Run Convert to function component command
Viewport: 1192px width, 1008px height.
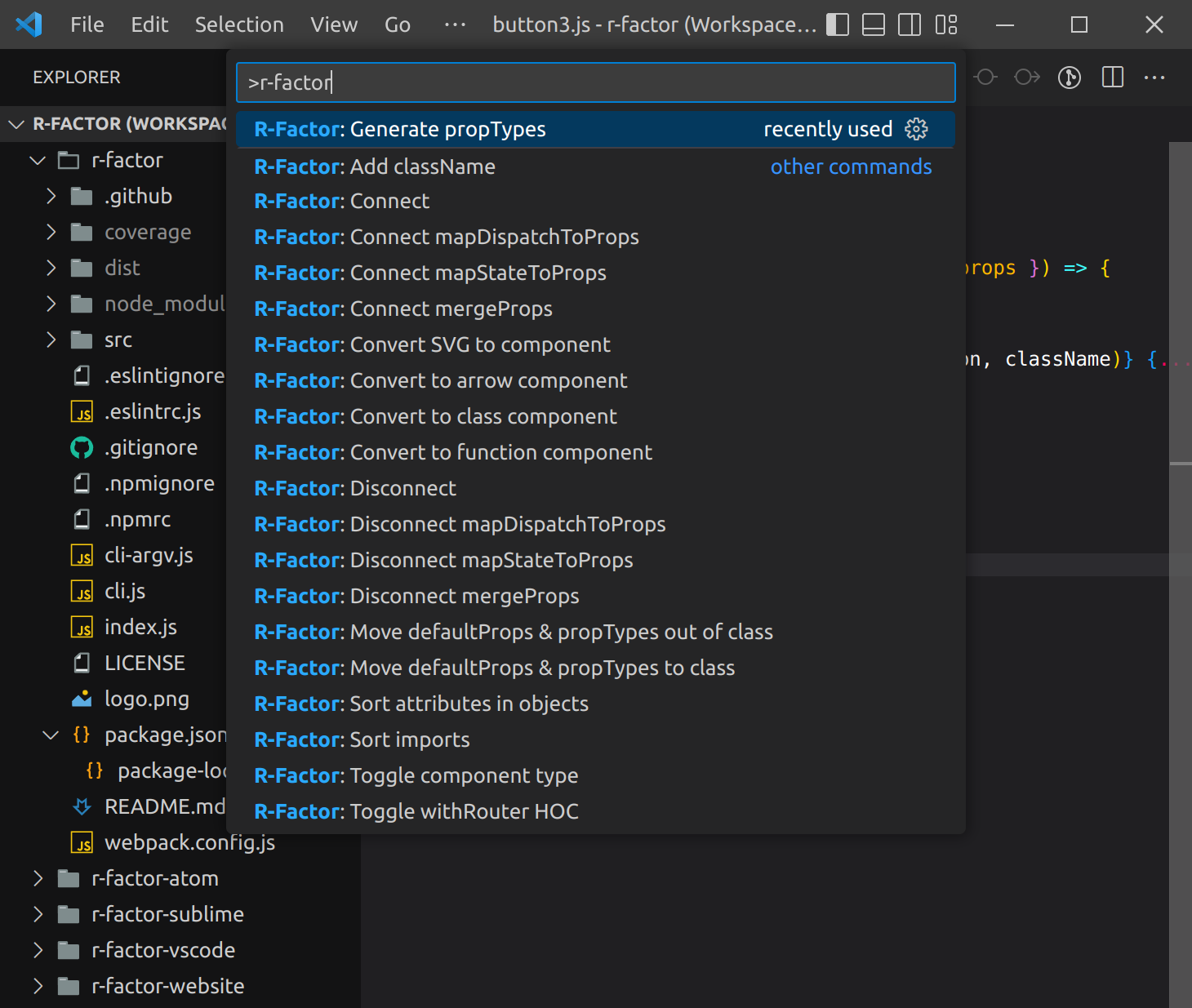point(595,452)
